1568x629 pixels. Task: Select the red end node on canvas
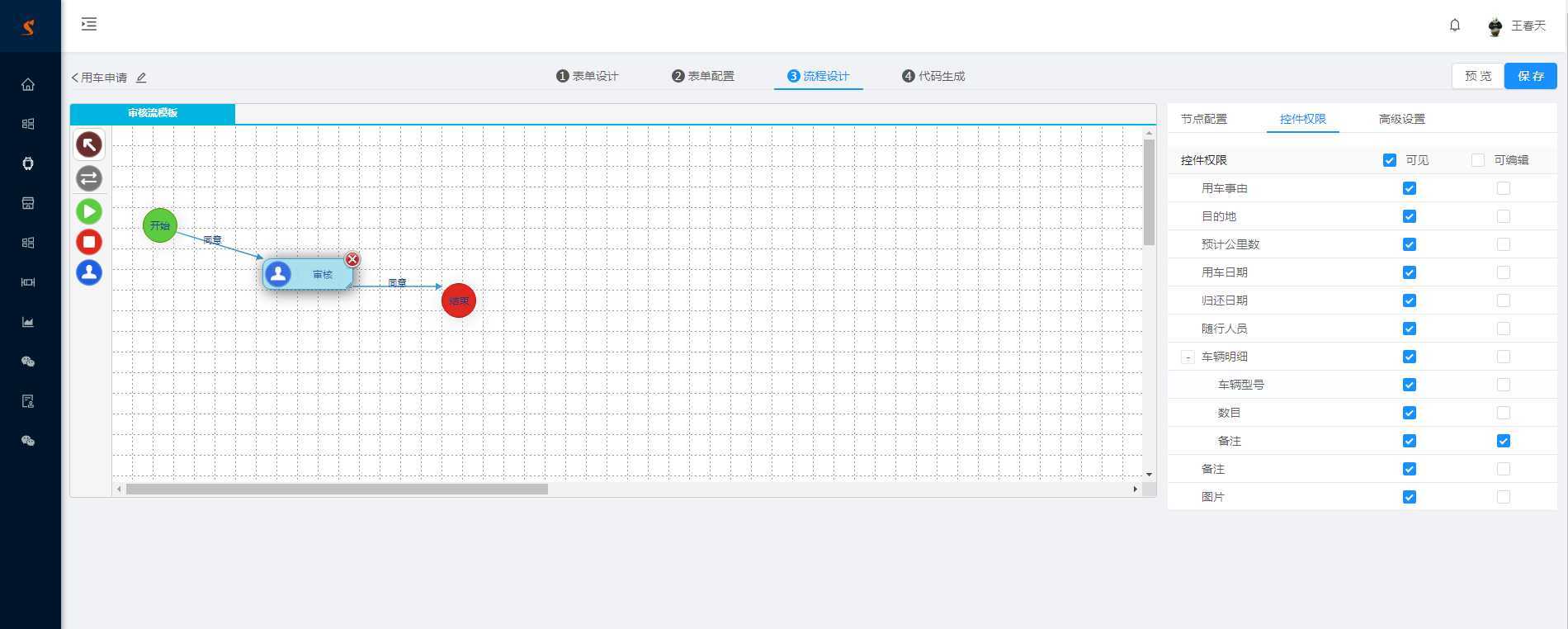pos(459,300)
